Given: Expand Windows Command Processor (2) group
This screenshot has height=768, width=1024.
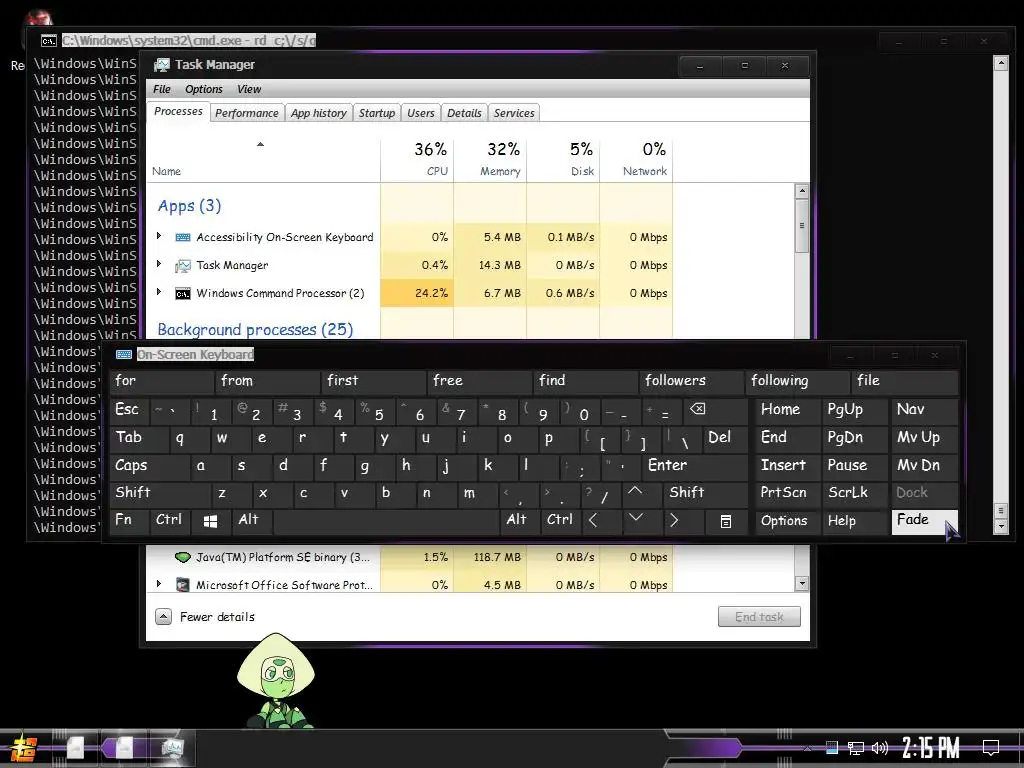Looking at the screenshot, I should click(x=159, y=293).
